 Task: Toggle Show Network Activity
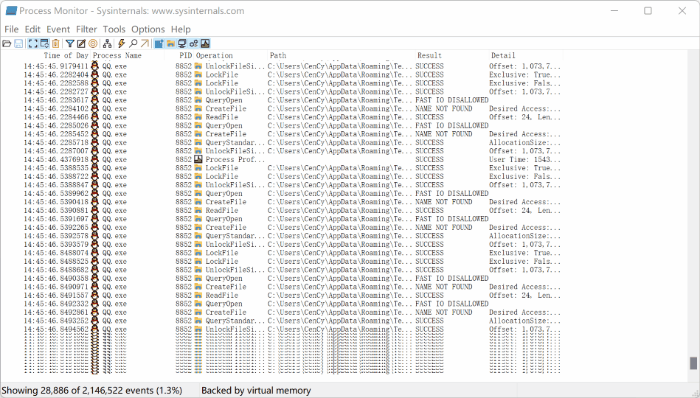click(182, 43)
